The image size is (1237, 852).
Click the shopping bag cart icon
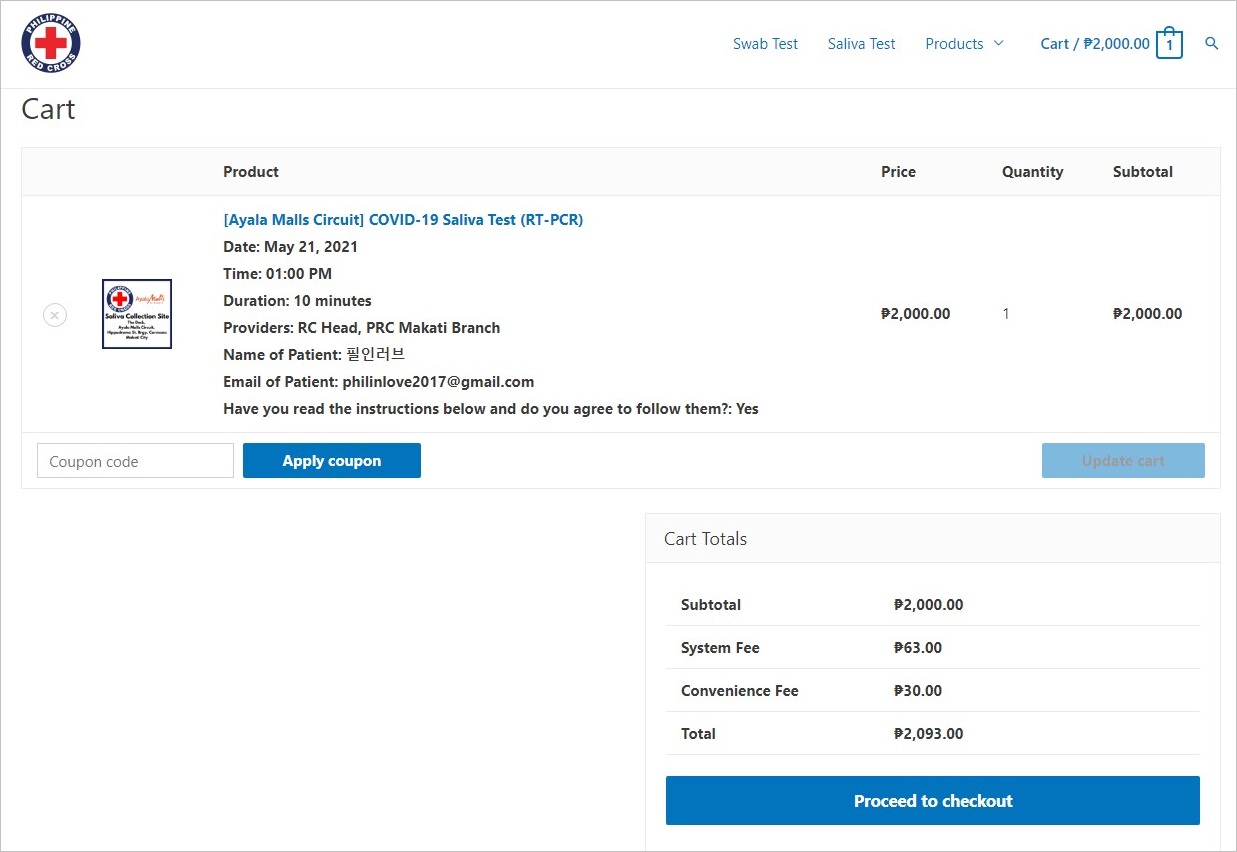1169,44
